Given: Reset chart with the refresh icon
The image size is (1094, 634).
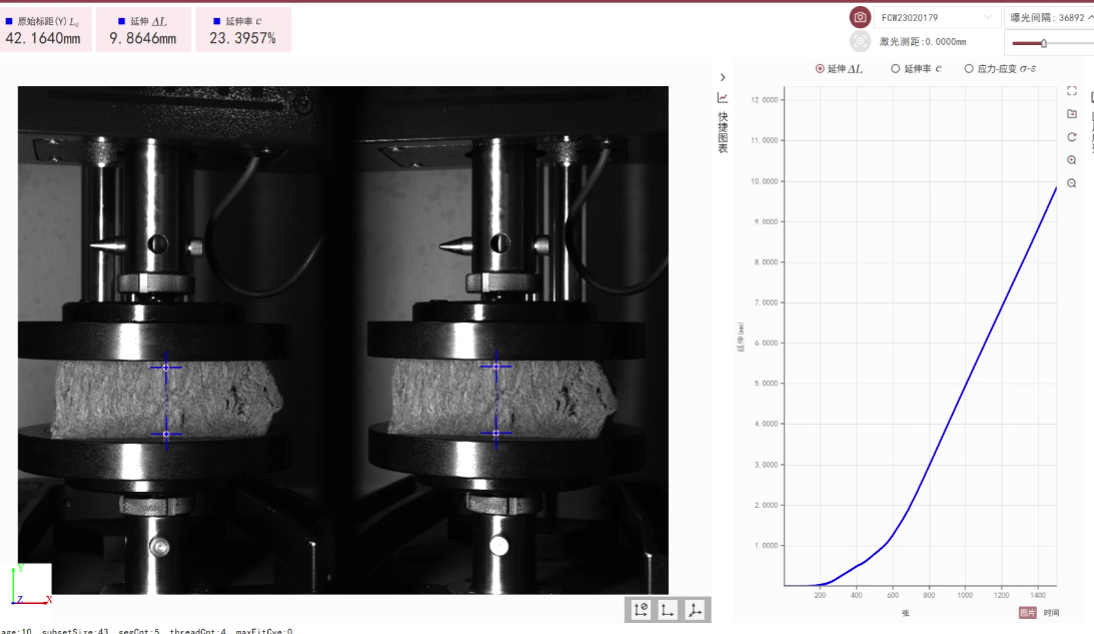Looking at the screenshot, I should pyautogui.click(x=1072, y=137).
